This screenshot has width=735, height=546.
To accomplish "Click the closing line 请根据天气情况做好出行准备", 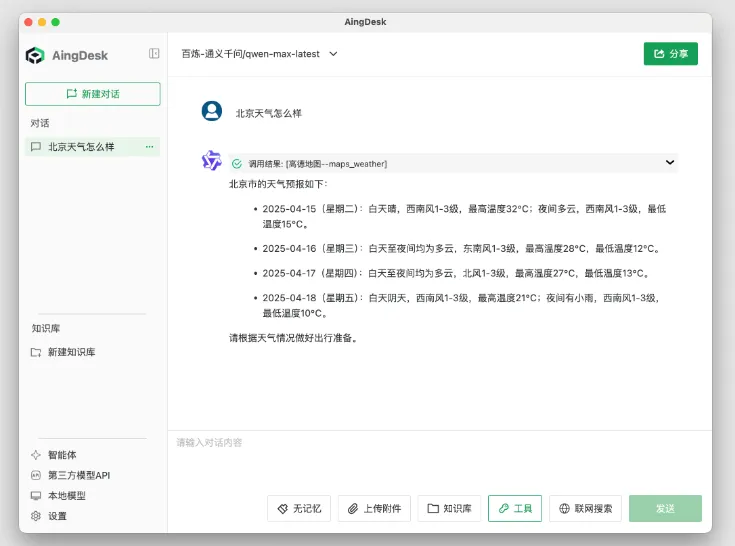I will 294,338.
